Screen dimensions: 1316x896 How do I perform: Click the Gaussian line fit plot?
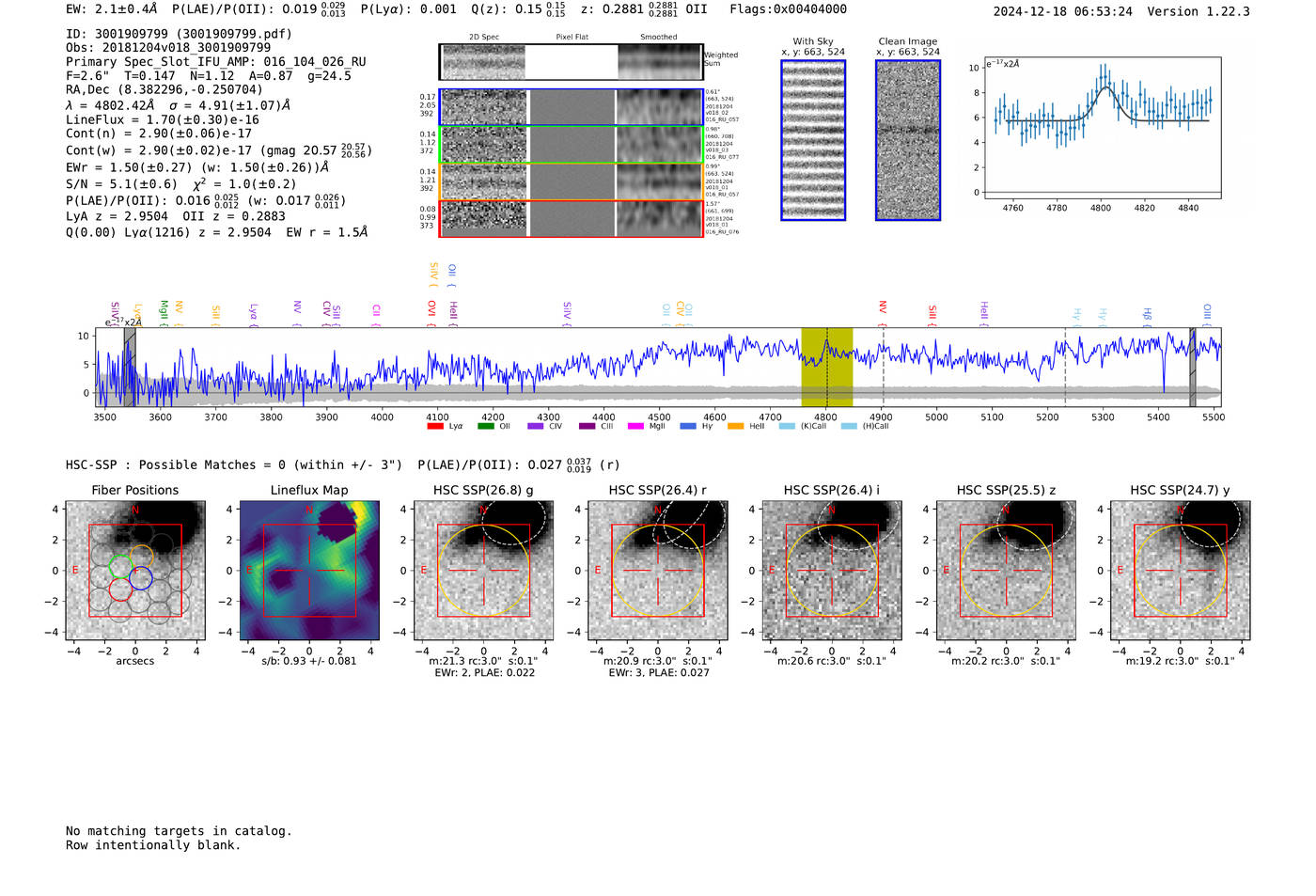click(1102, 128)
